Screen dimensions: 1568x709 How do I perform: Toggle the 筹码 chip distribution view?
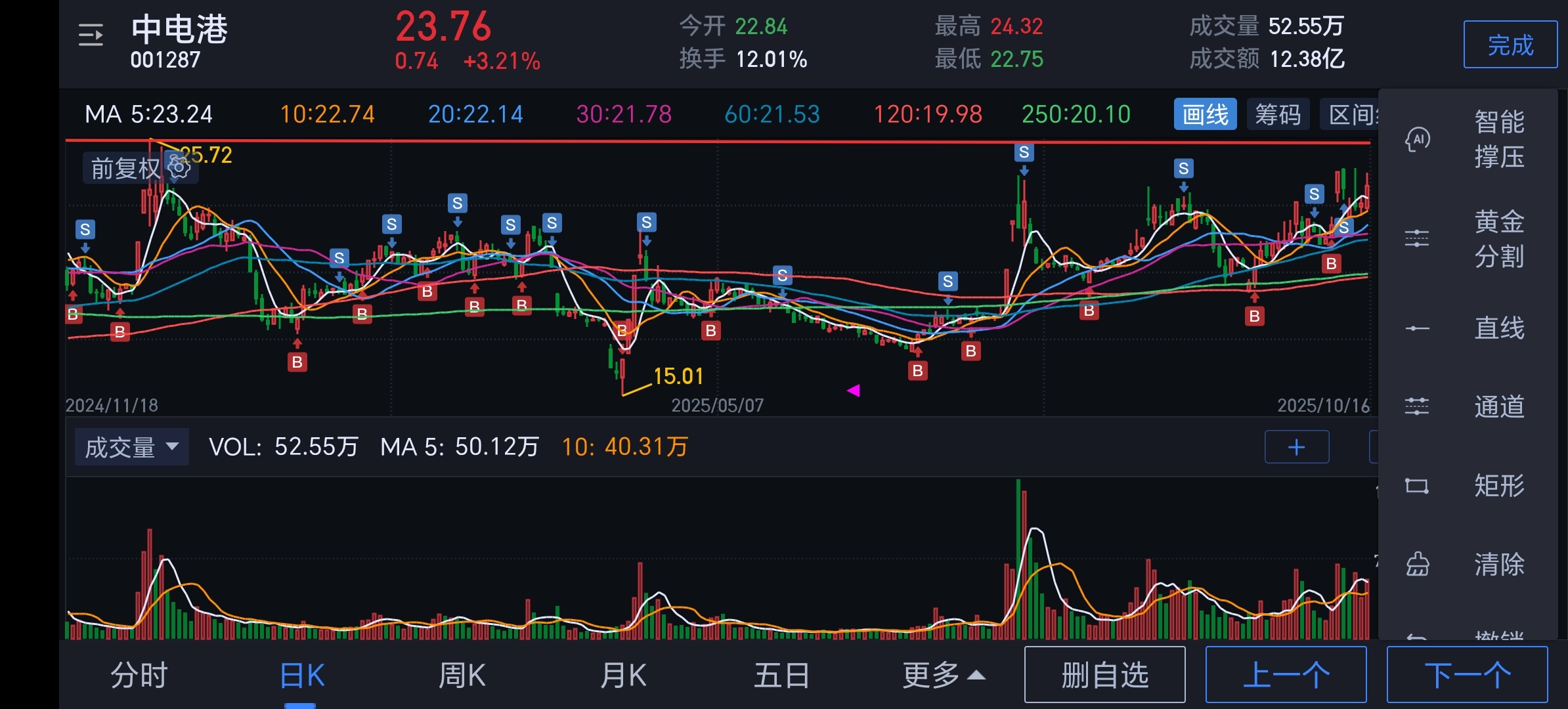pyautogui.click(x=1278, y=115)
